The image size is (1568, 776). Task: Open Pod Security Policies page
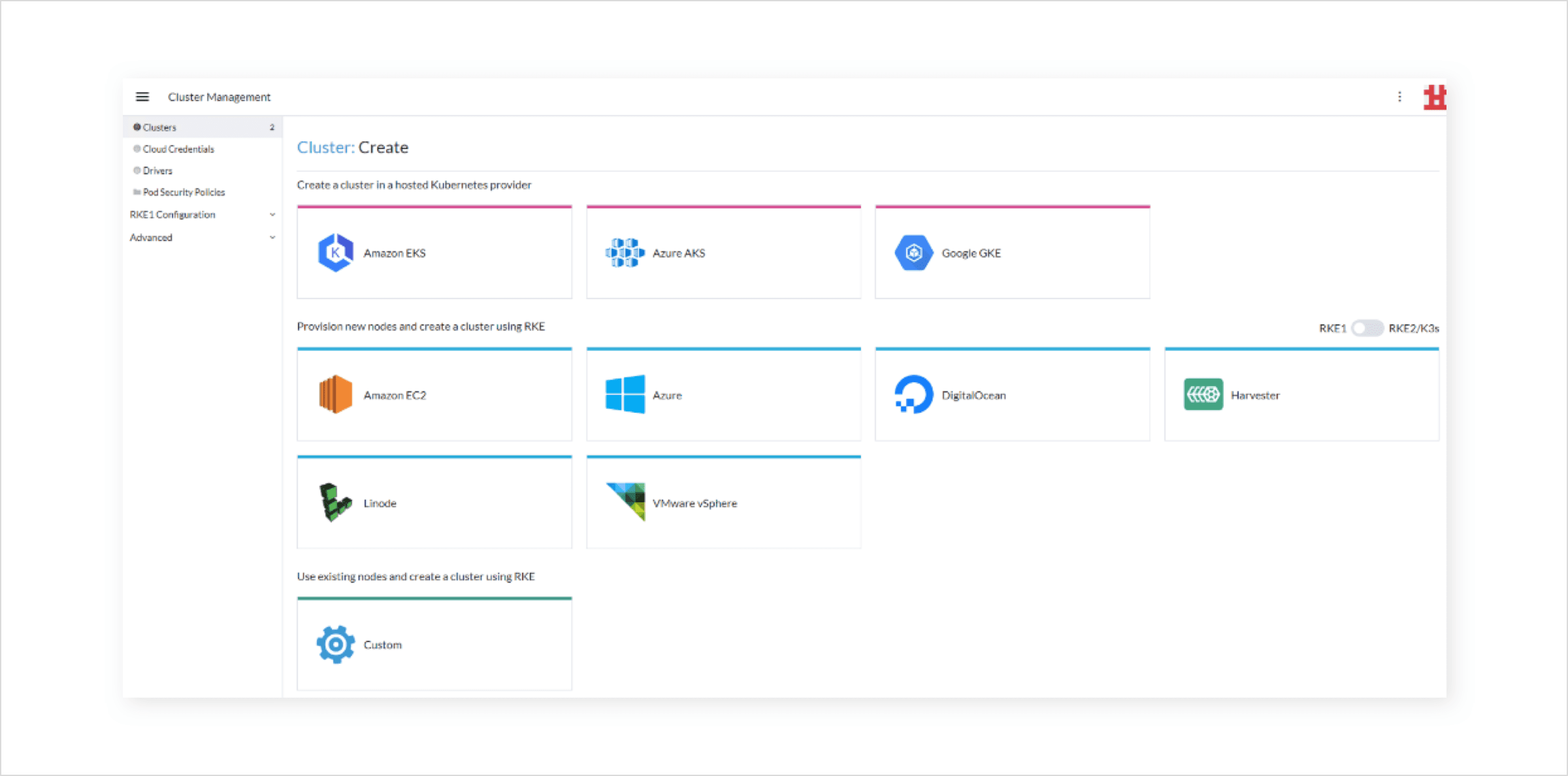tap(184, 192)
